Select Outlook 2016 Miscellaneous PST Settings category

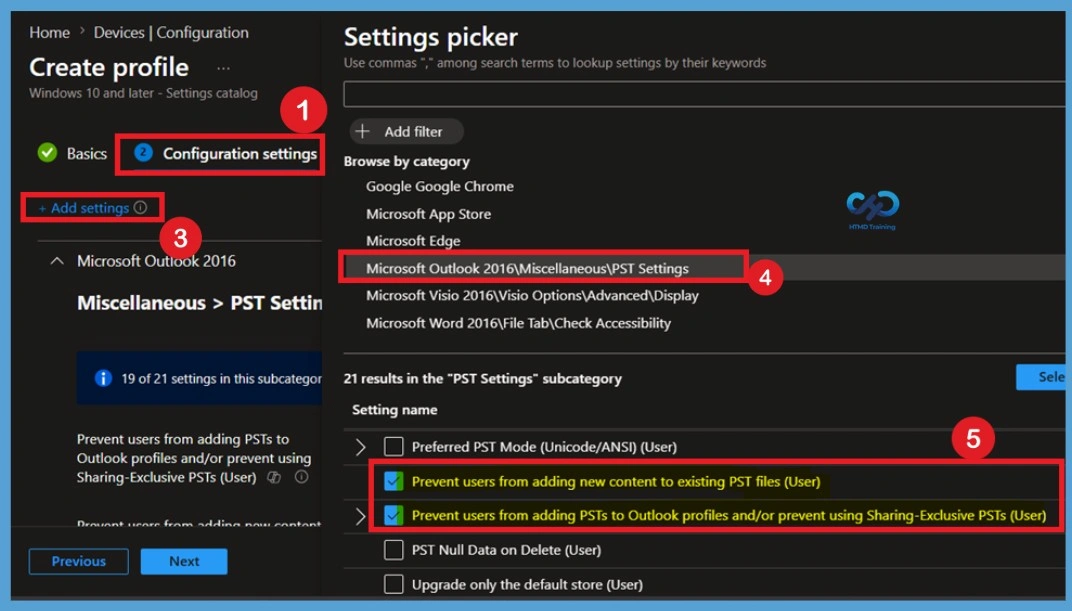527,269
